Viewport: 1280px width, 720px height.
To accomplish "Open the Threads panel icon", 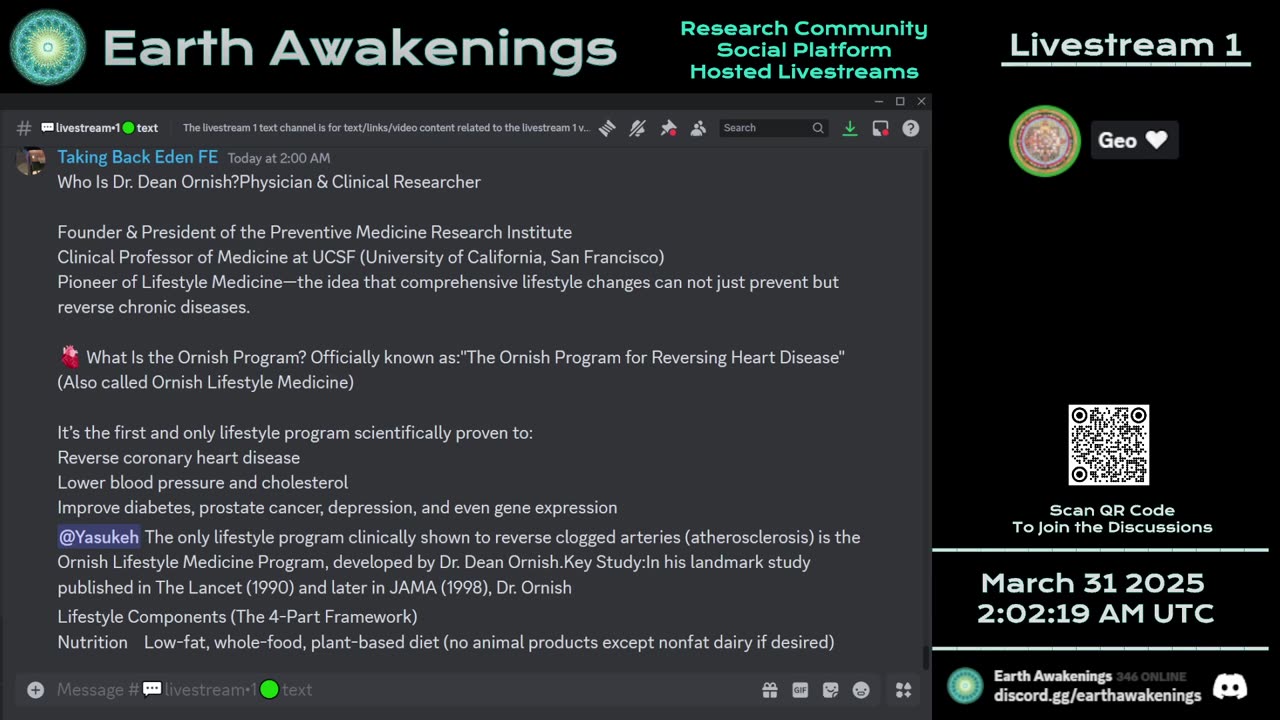I will 607,128.
